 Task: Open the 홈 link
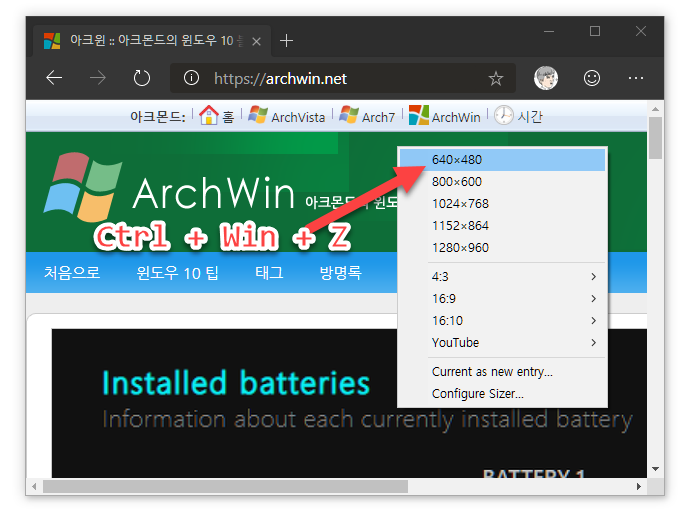click(228, 117)
